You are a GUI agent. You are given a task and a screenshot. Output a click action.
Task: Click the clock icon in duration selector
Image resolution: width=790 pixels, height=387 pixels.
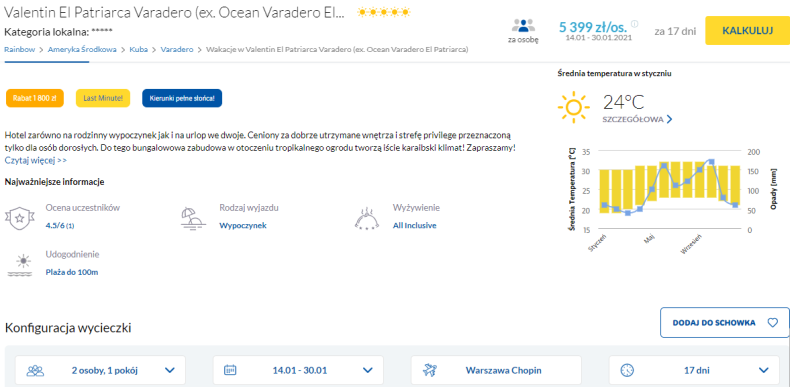pos(626,370)
